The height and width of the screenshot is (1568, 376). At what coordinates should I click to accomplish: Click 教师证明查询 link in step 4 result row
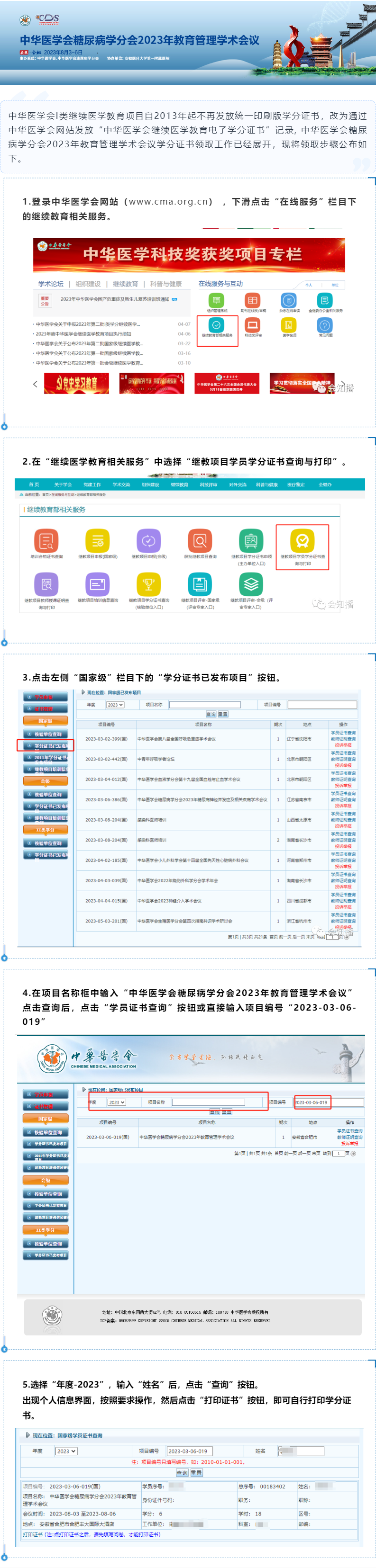pos(350,1137)
